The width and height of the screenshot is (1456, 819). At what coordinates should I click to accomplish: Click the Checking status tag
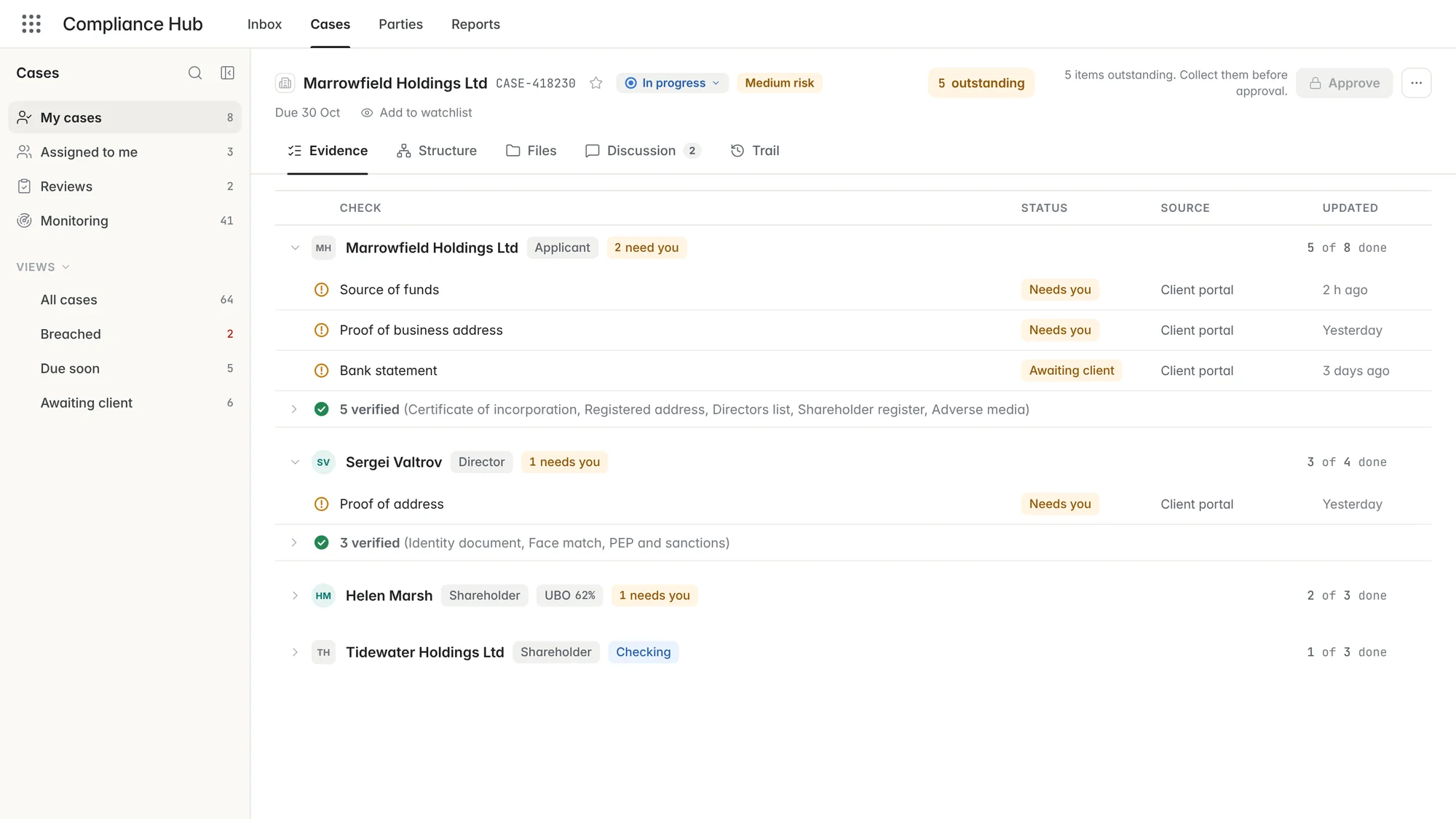pos(644,652)
